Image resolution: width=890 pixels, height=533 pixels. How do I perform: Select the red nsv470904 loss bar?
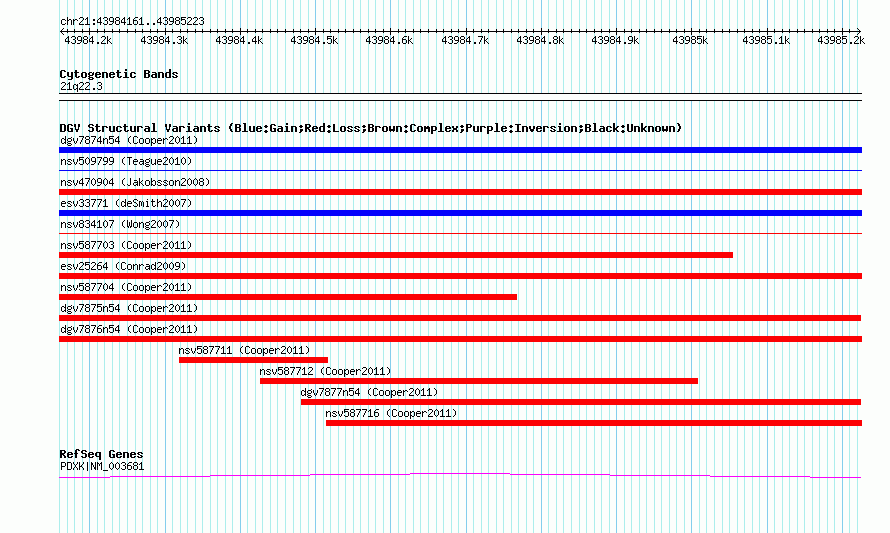click(x=460, y=192)
